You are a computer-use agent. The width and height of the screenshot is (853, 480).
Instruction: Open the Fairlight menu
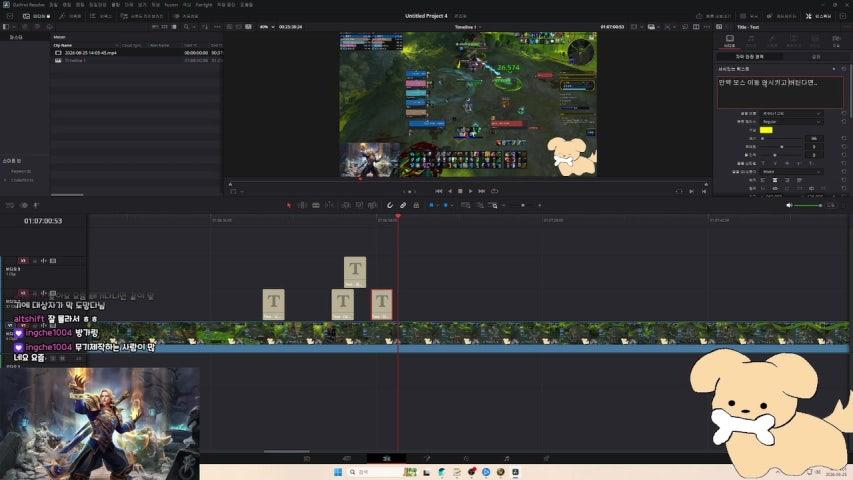tap(204, 4)
